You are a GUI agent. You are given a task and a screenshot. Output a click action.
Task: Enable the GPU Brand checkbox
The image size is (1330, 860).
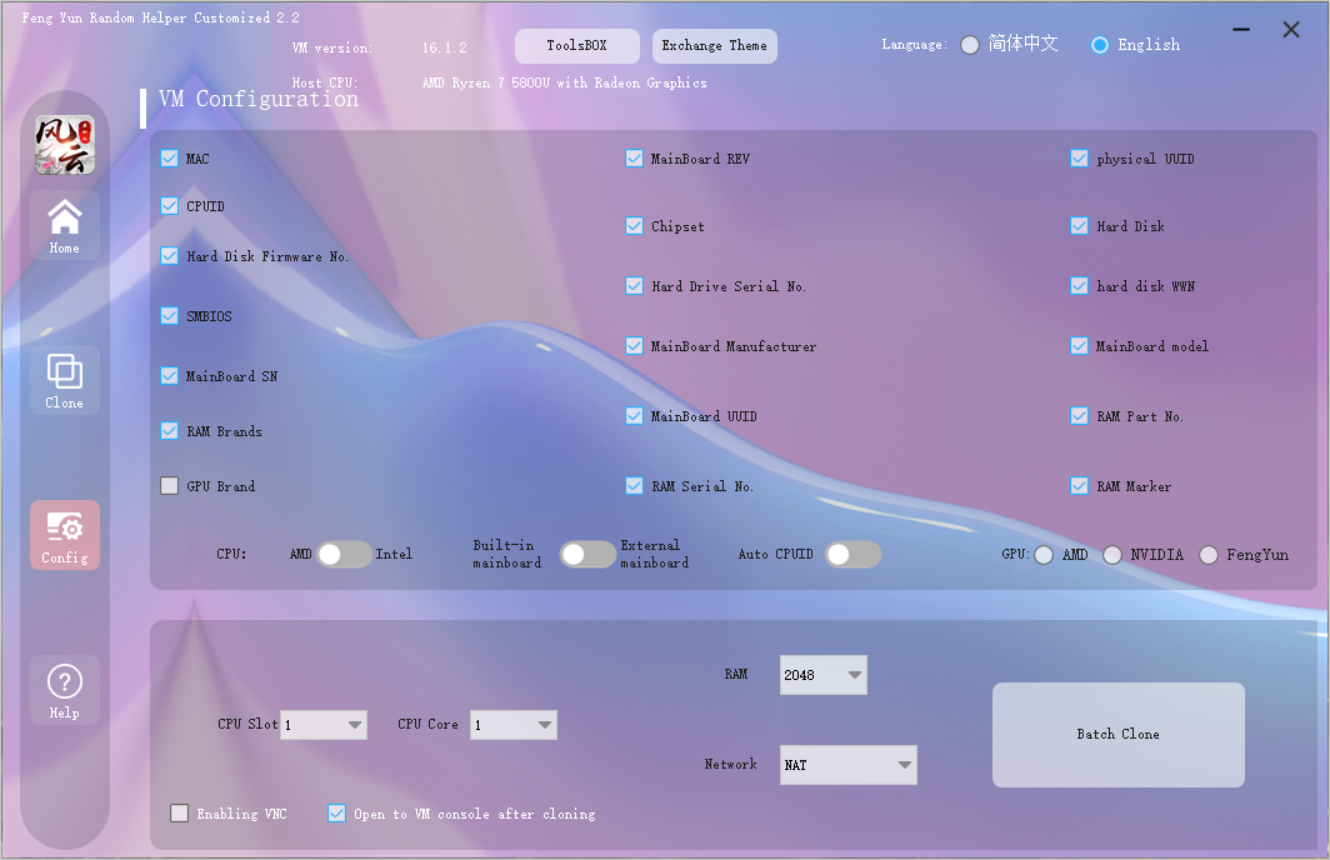click(170, 486)
